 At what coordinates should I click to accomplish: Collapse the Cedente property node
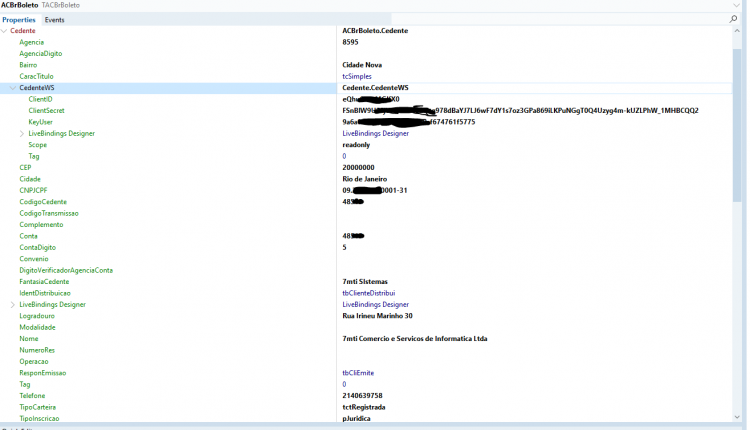[x=4, y=31]
